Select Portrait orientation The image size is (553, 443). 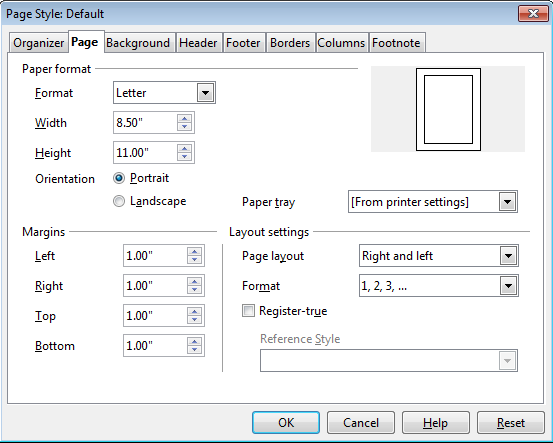coord(119,178)
